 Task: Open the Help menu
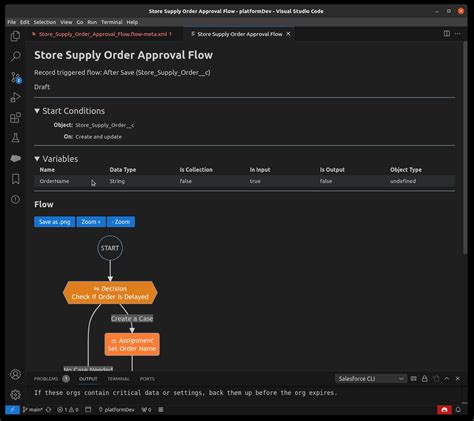click(132, 22)
